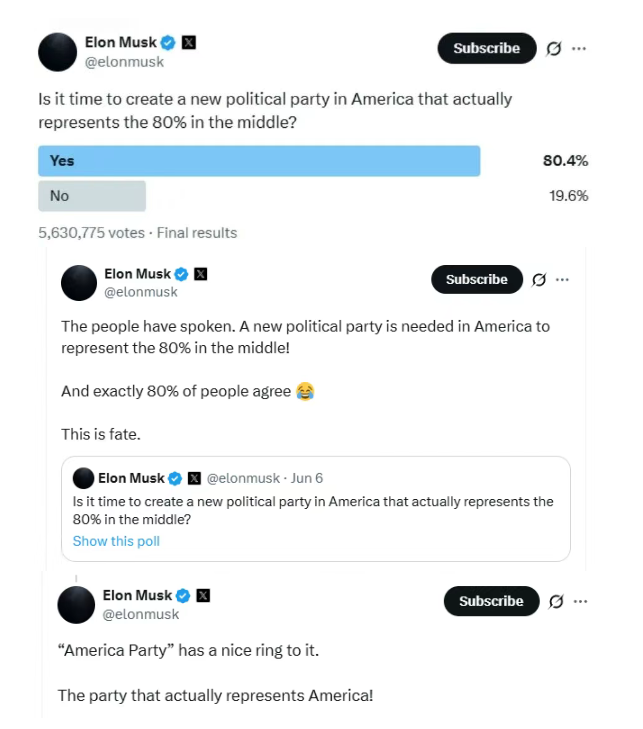Click small avatar inside the quoted tweet
This screenshot has width=643, height=729.
[83, 478]
